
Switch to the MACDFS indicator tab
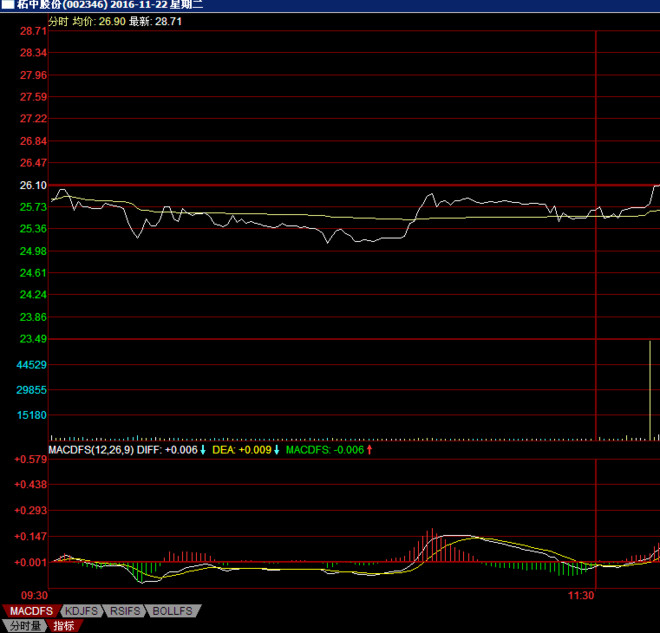(30, 611)
